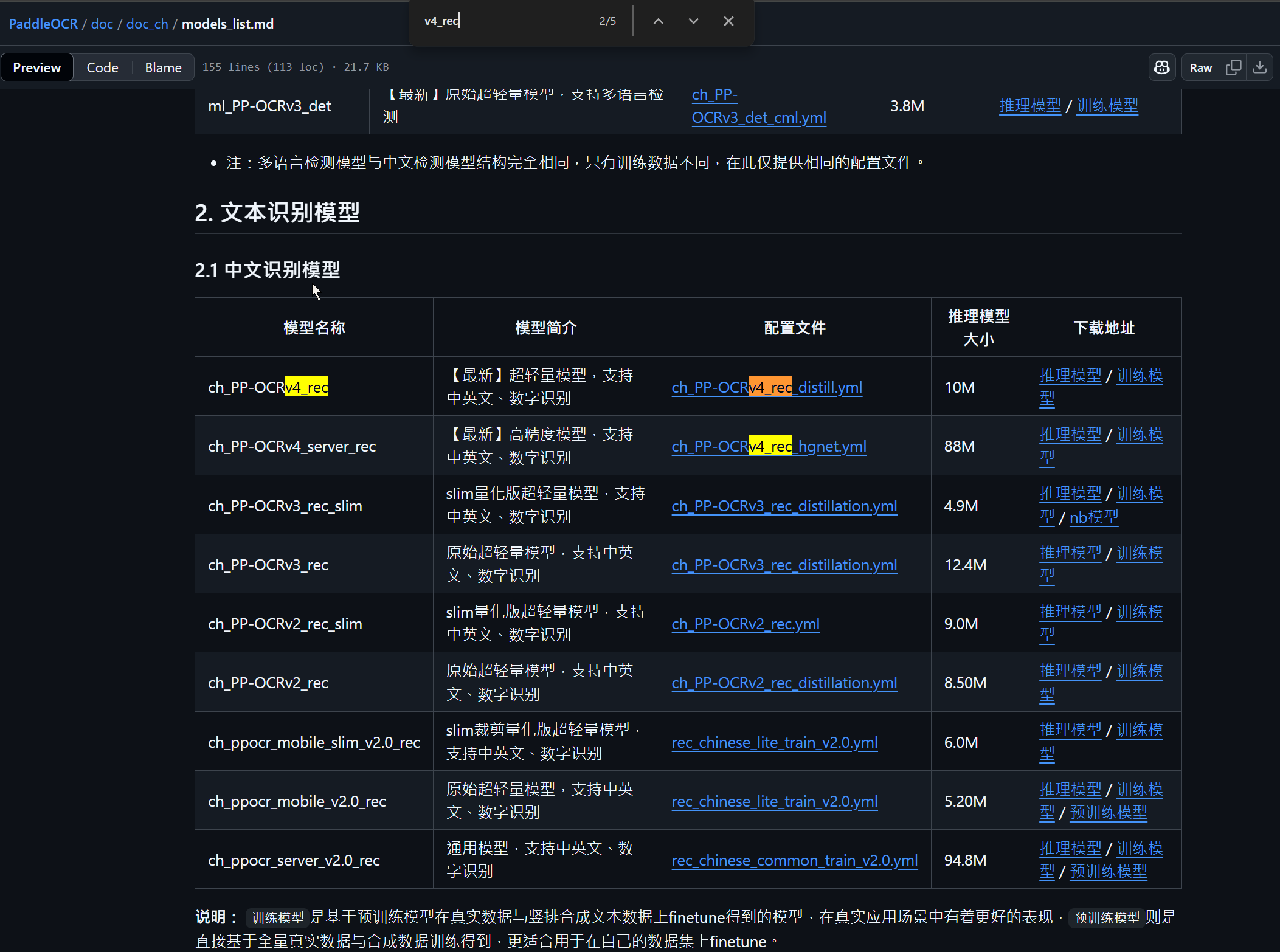1280x952 pixels.
Task: Open rec_chinese_lite_train_v2.0.yml link in 5.20M row
Action: coord(775,801)
